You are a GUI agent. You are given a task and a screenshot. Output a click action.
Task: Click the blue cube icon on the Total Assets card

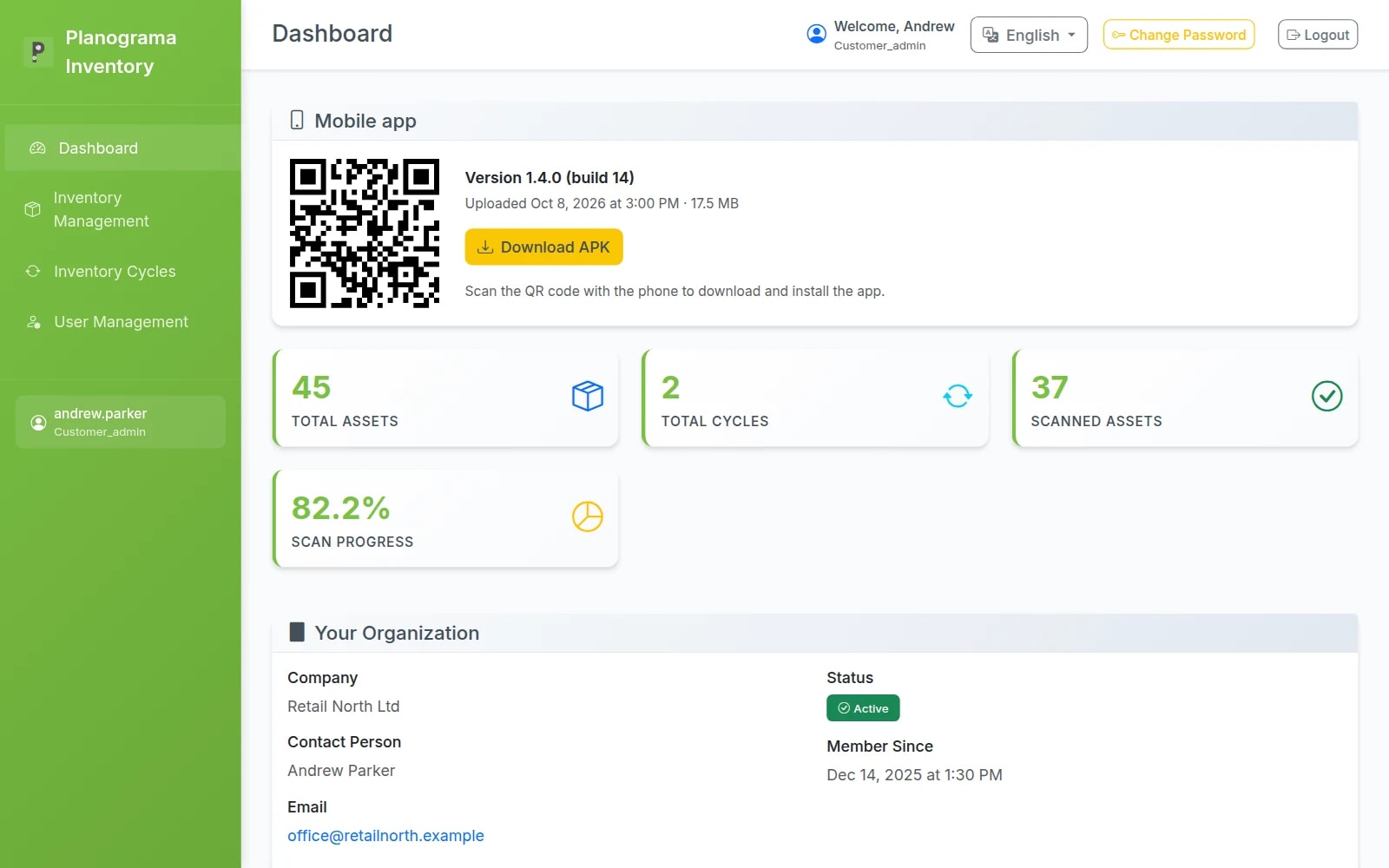588,397
